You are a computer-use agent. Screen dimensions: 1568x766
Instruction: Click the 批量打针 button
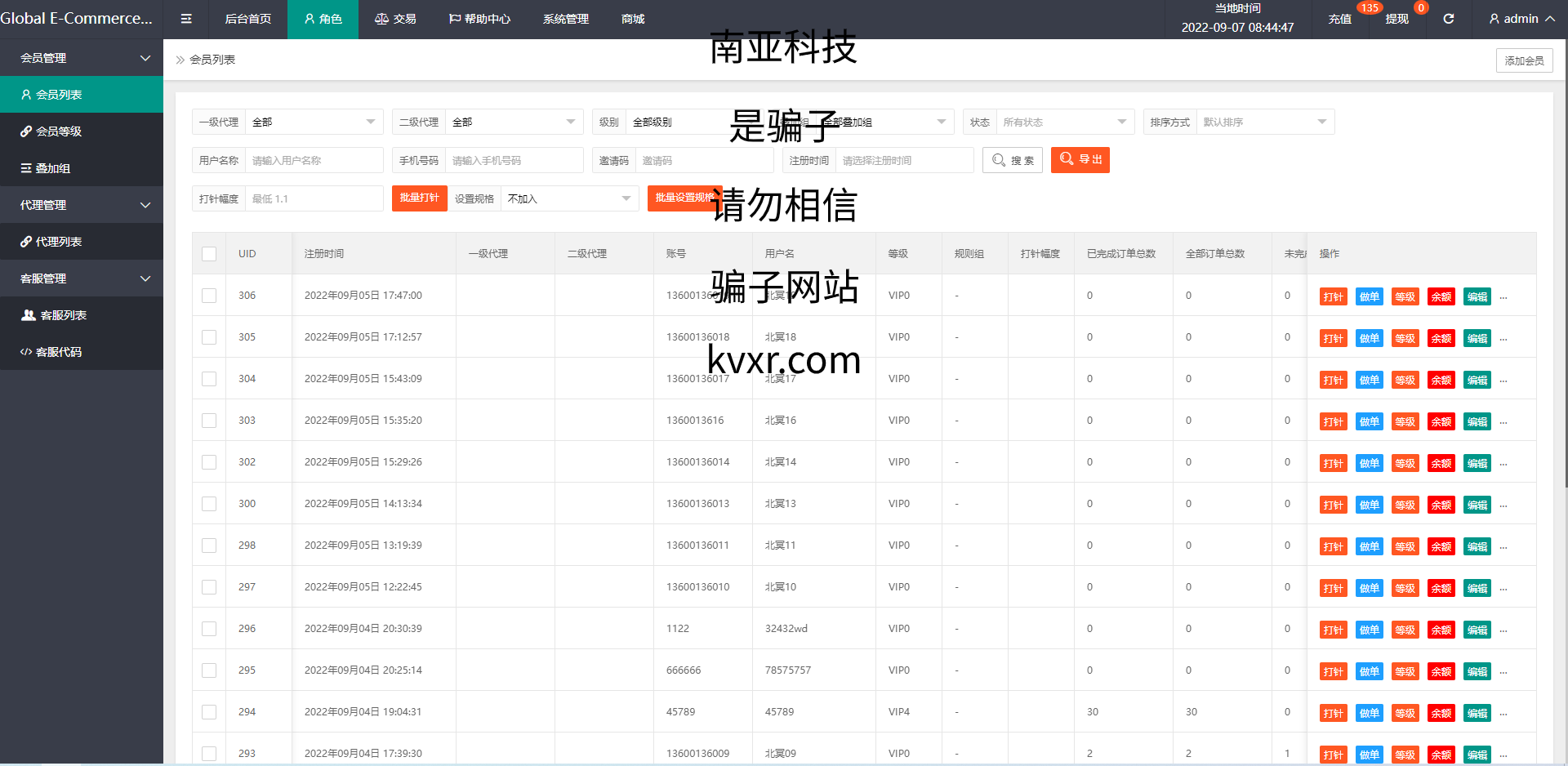[x=420, y=198]
